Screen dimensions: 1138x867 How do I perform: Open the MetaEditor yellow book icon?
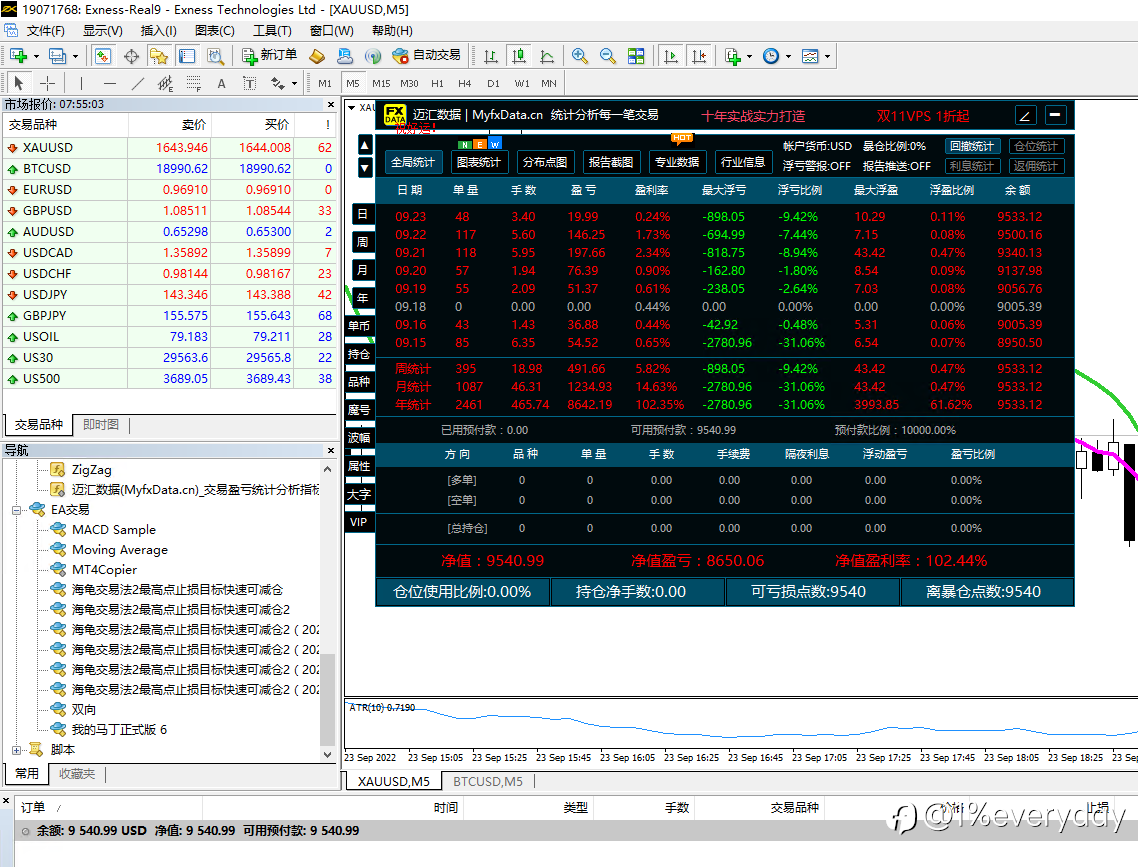coord(316,56)
